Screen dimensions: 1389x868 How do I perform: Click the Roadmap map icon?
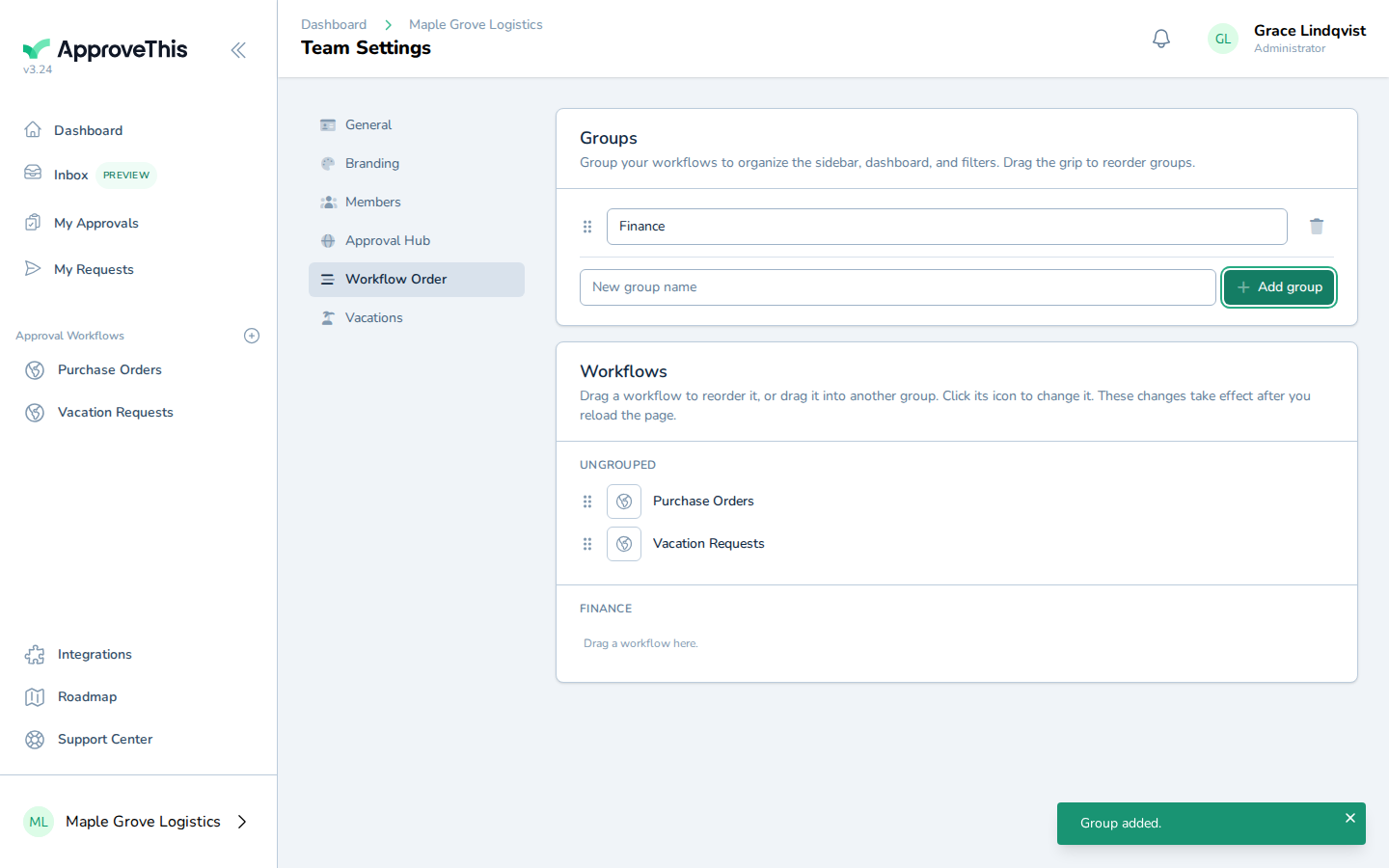point(35,697)
